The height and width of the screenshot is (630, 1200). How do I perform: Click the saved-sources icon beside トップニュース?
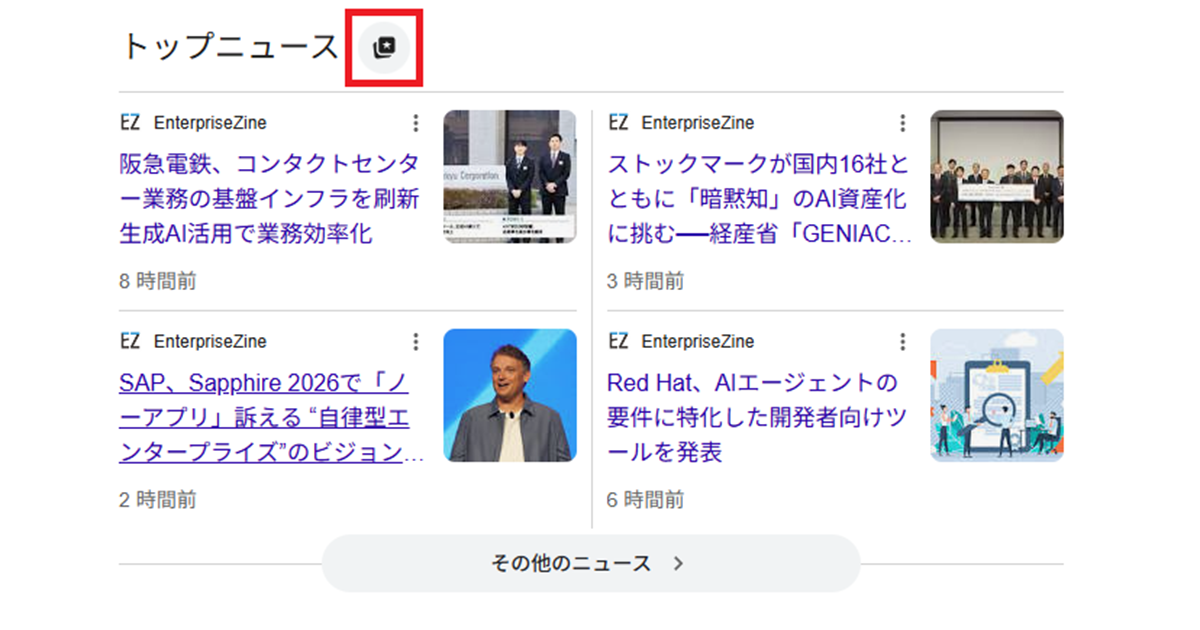pyautogui.click(x=384, y=47)
